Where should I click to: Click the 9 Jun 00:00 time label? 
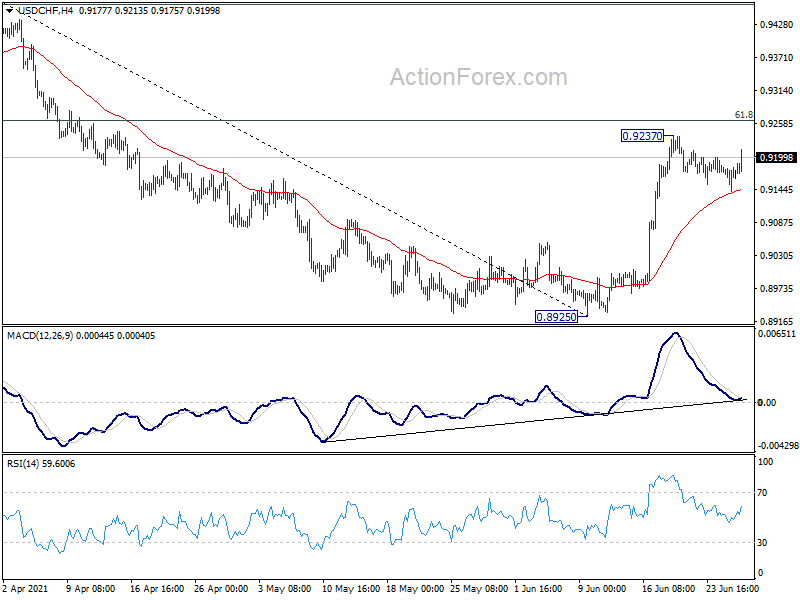click(602, 589)
